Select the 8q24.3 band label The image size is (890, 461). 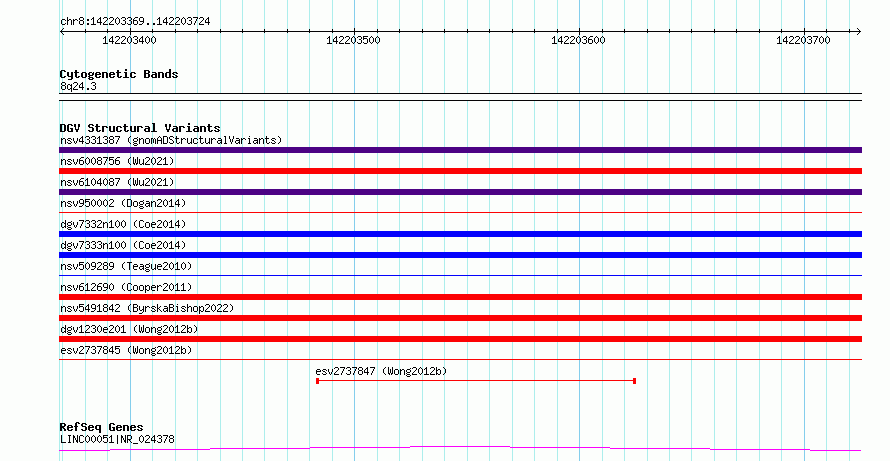pos(78,86)
